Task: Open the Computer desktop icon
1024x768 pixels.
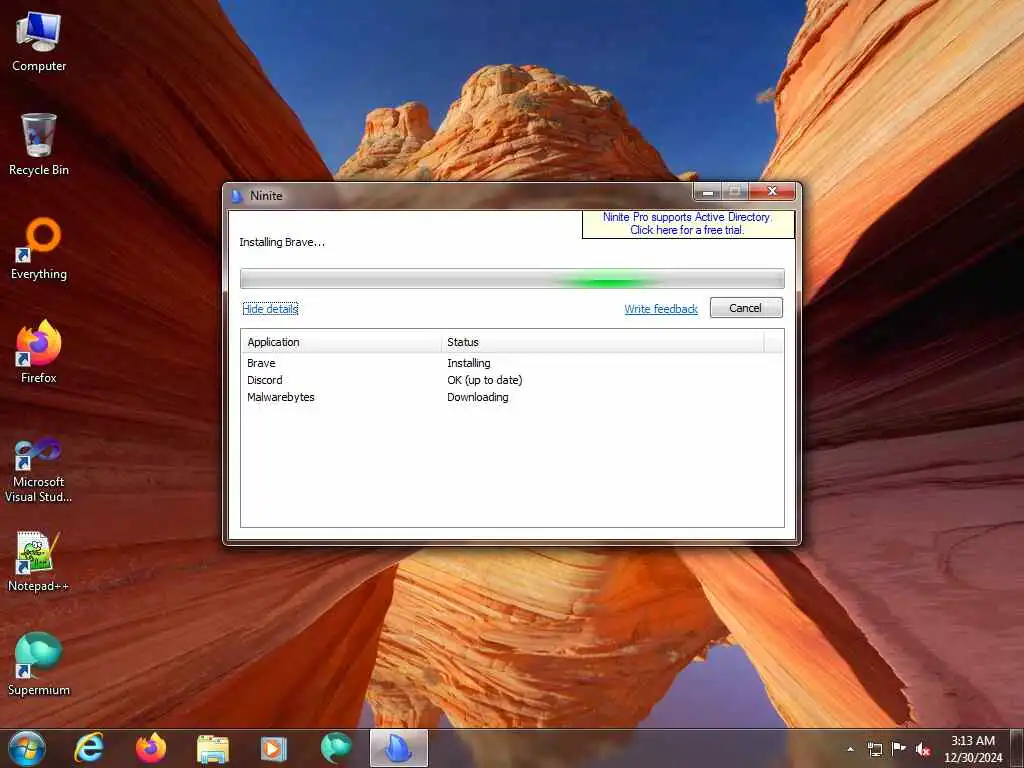Action: tap(39, 42)
